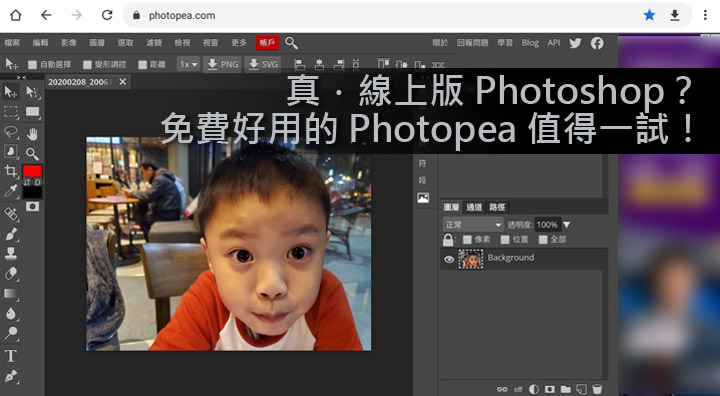Select the Brush tool
The height and width of the screenshot is (396, 720).
coord(11,234)
